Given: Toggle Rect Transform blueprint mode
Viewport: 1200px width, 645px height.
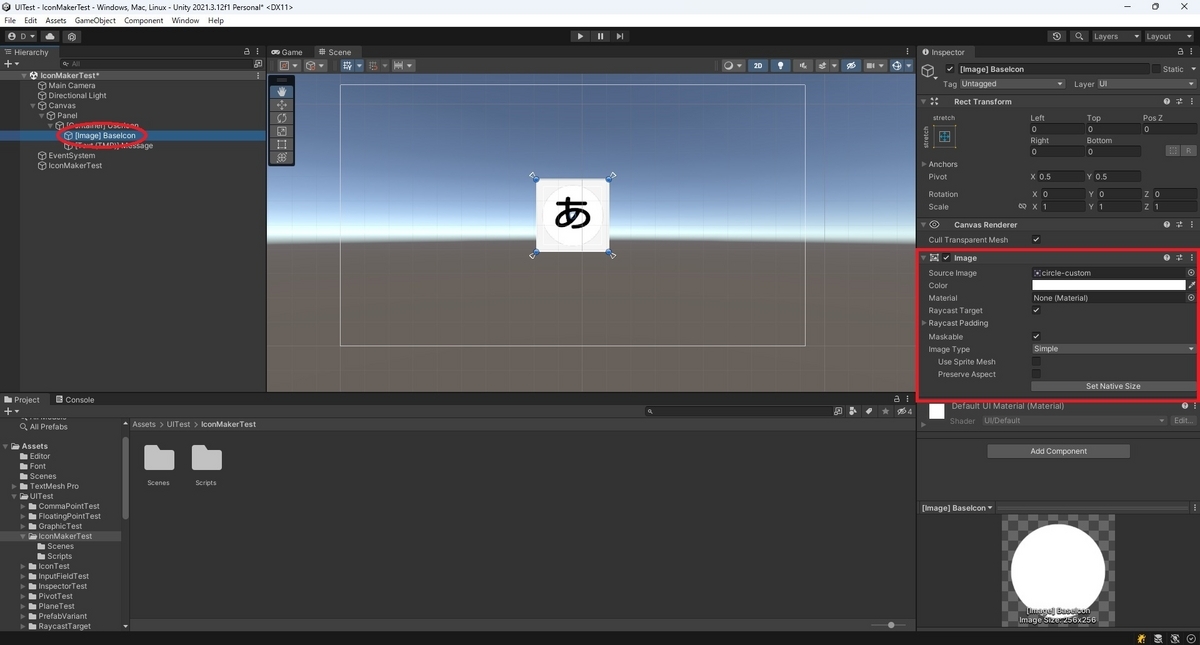Looking at the screenshot, I should tap(1173, 151).
